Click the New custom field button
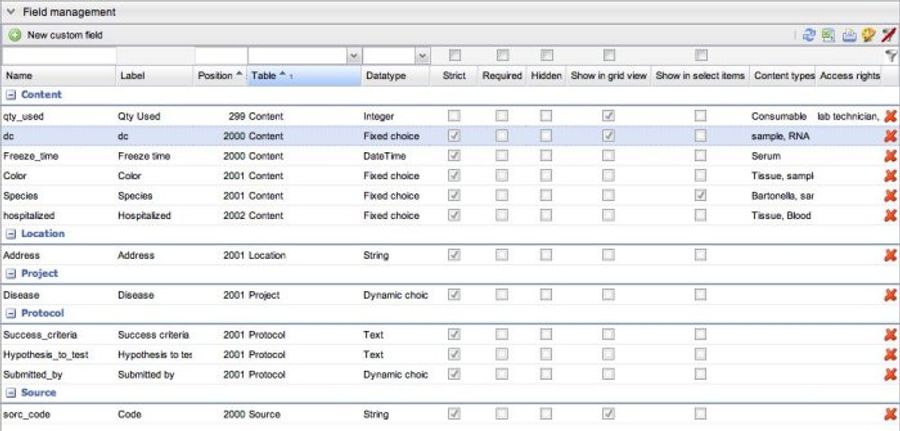The height and width of the screenshot is (431, 900). coord(63,35)
